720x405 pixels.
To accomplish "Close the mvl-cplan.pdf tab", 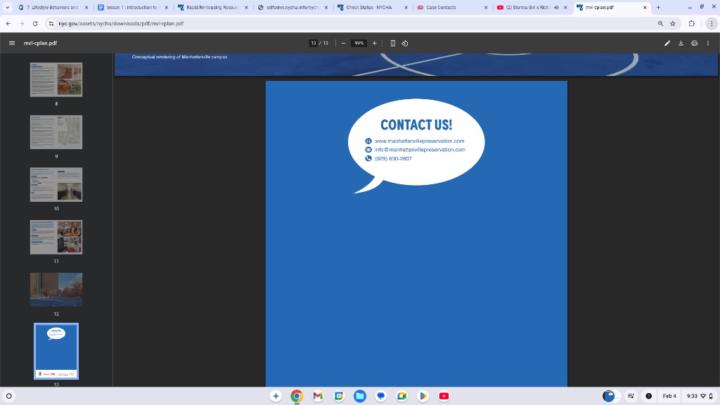I will (x=645, y=7).
